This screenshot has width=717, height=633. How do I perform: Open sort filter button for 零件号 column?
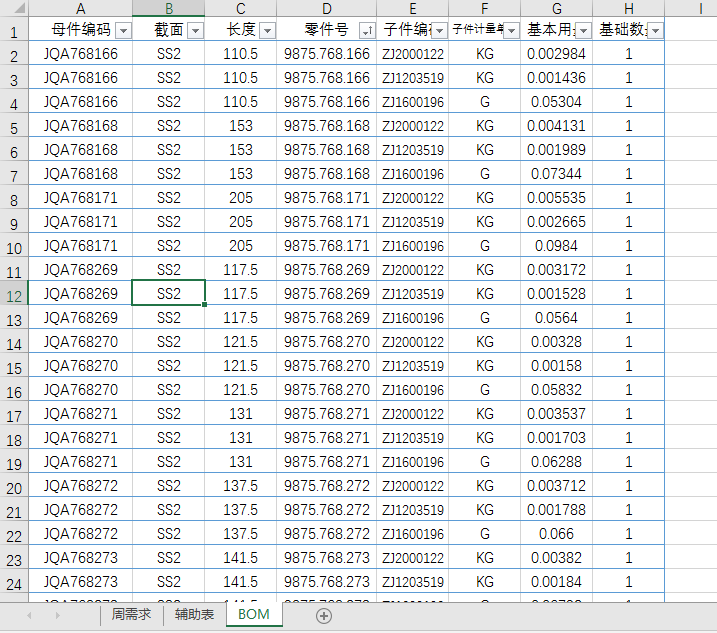coord(367,31)
